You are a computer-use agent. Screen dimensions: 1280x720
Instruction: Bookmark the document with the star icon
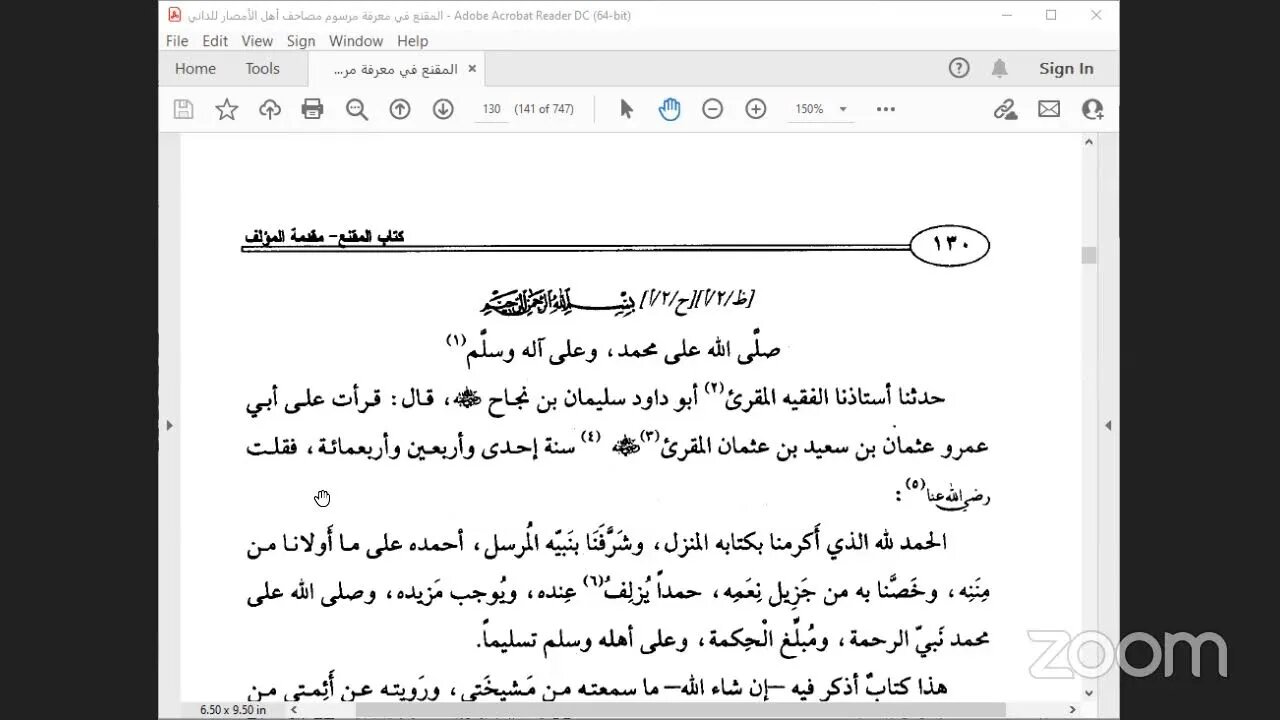point(227,109)
